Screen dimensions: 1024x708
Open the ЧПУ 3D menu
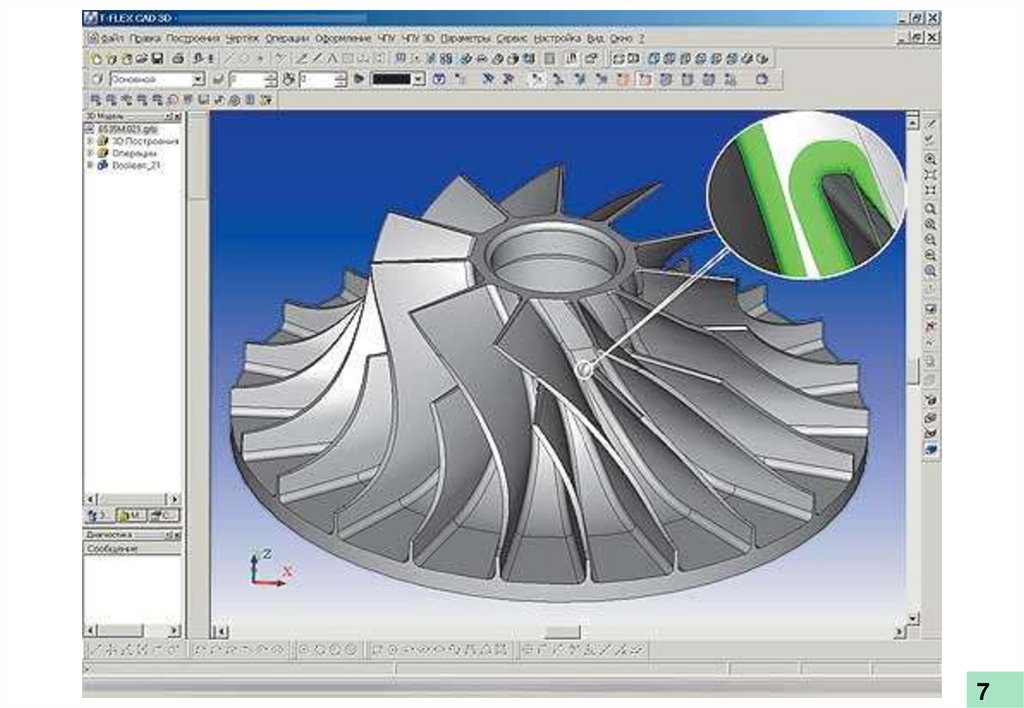click(418, 39)
